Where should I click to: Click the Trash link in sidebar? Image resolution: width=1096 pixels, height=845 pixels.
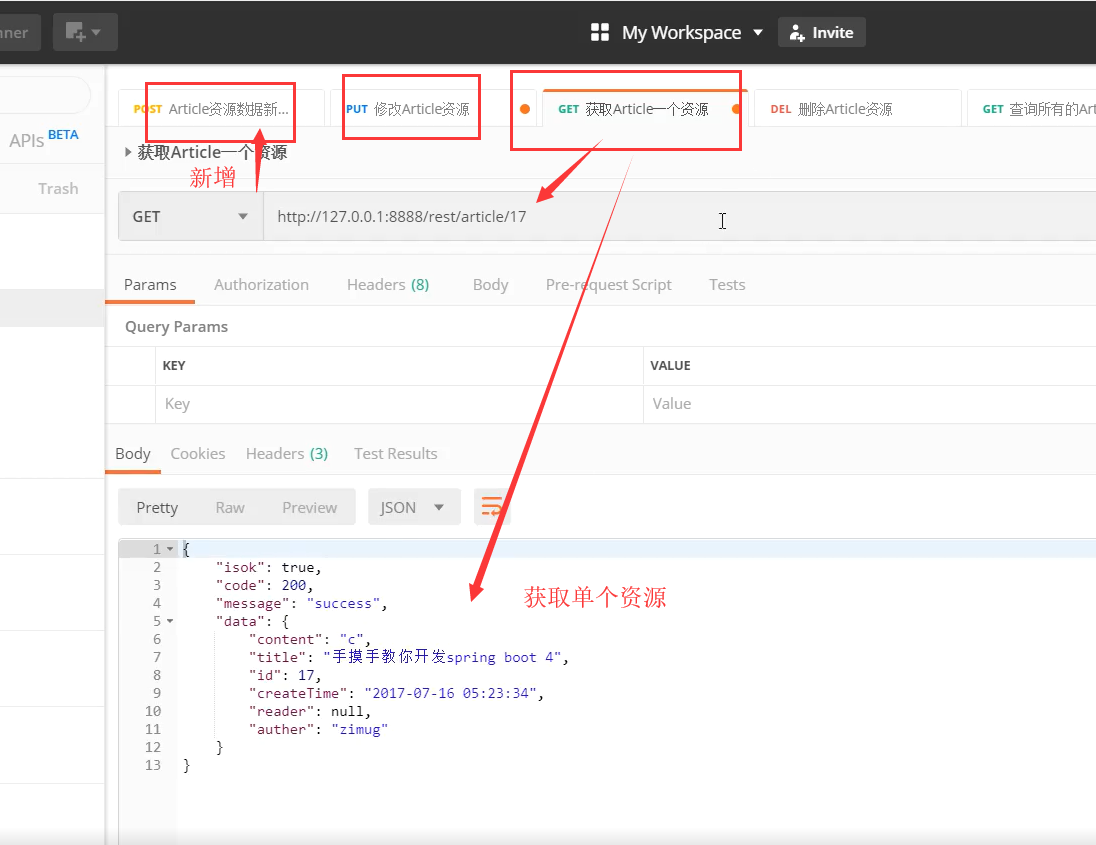tap(58, 189)
